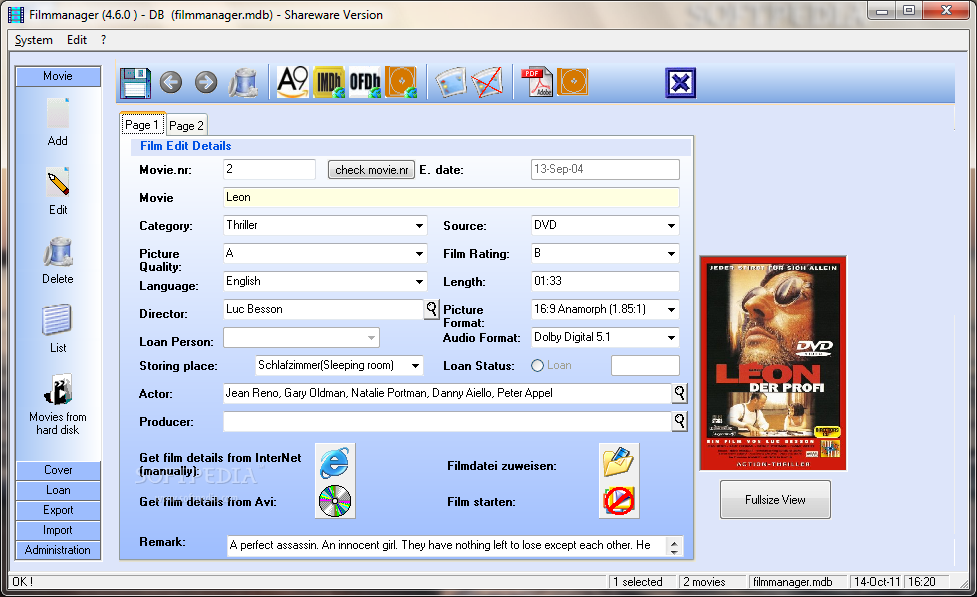Open the Loan sidebar section
This screenshot has height=597, width=977.
58,490
